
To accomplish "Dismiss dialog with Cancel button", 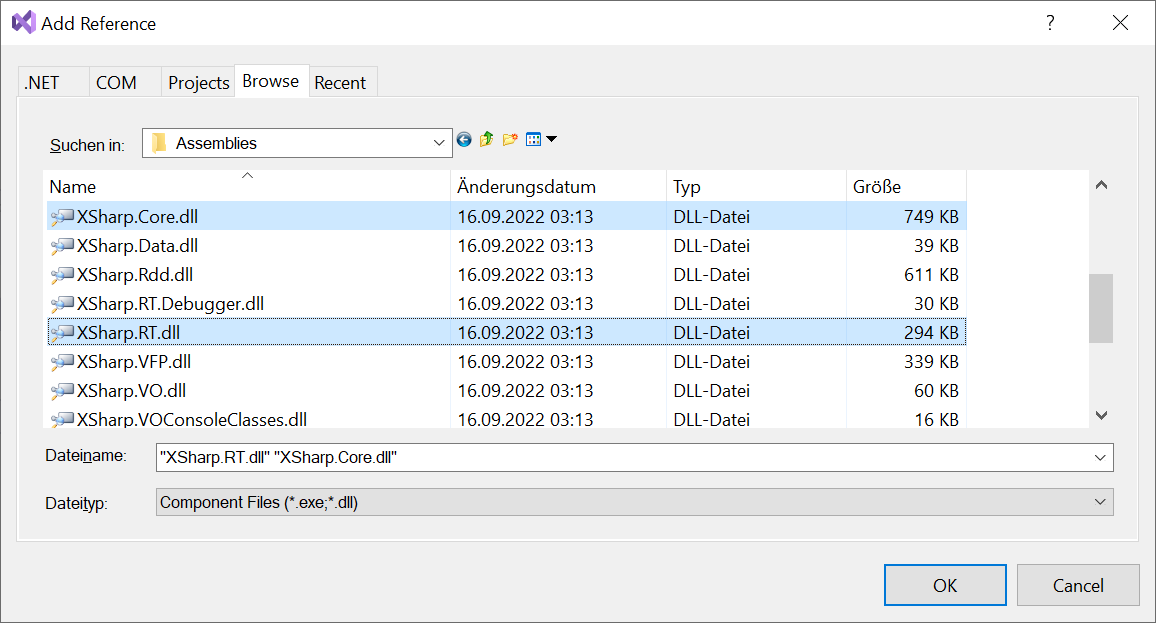I will [x=1078, y=585].
